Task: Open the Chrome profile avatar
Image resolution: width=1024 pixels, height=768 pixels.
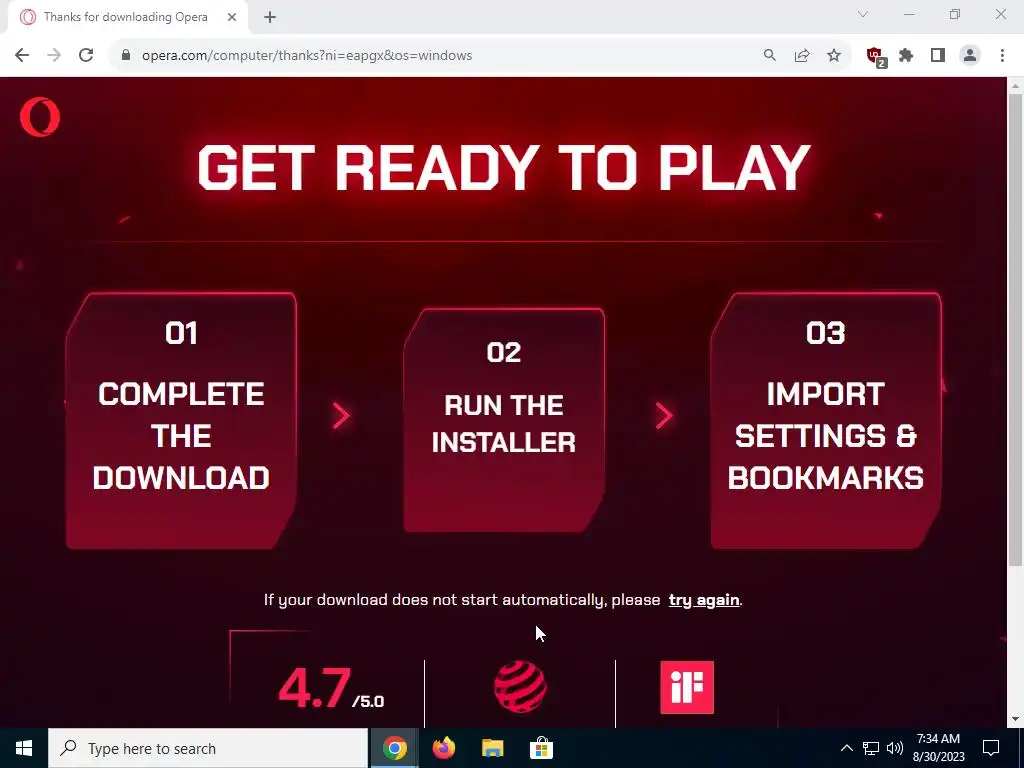Action: click(x=970, y=56)
